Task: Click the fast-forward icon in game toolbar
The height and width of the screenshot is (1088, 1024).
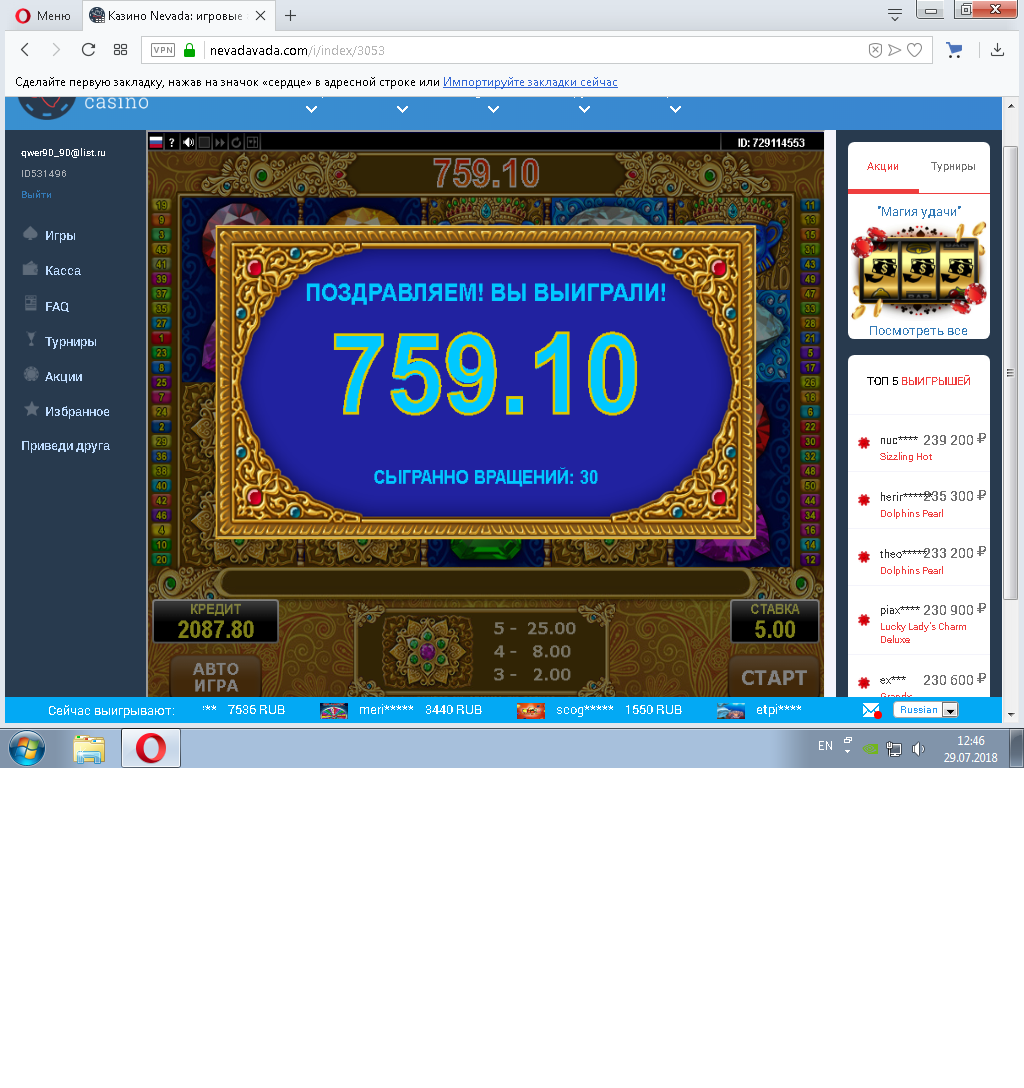Action: click(x=220, y=142)
